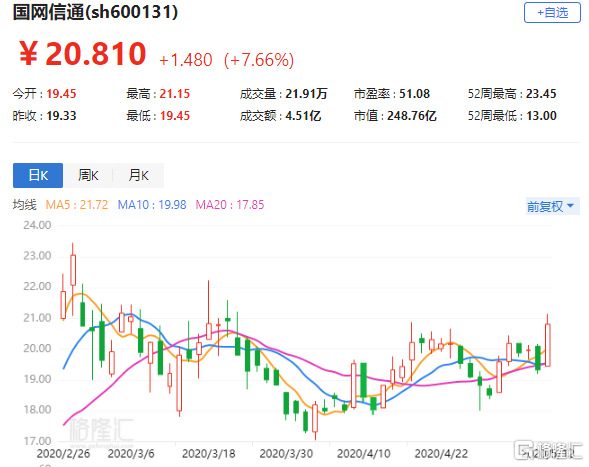This screenshot has width=589, height=467.
Task: Select the 2020/3/18 date axis label
Action: [x=208, y=454]
